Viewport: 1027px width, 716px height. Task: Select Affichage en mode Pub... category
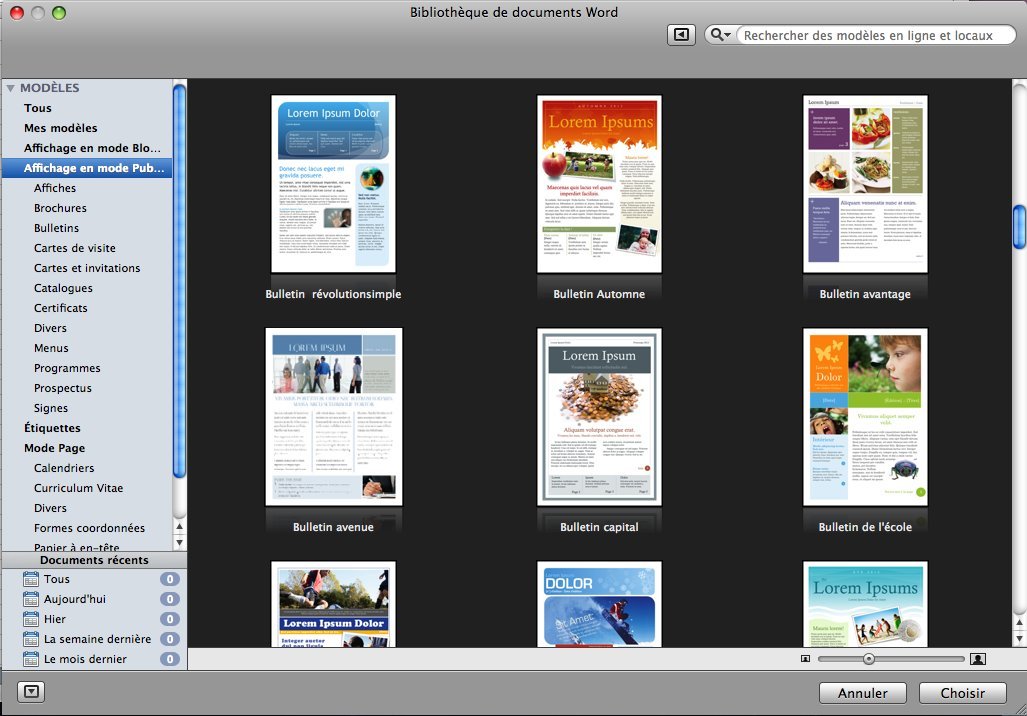pyautogui.click(x=87, y=168)
